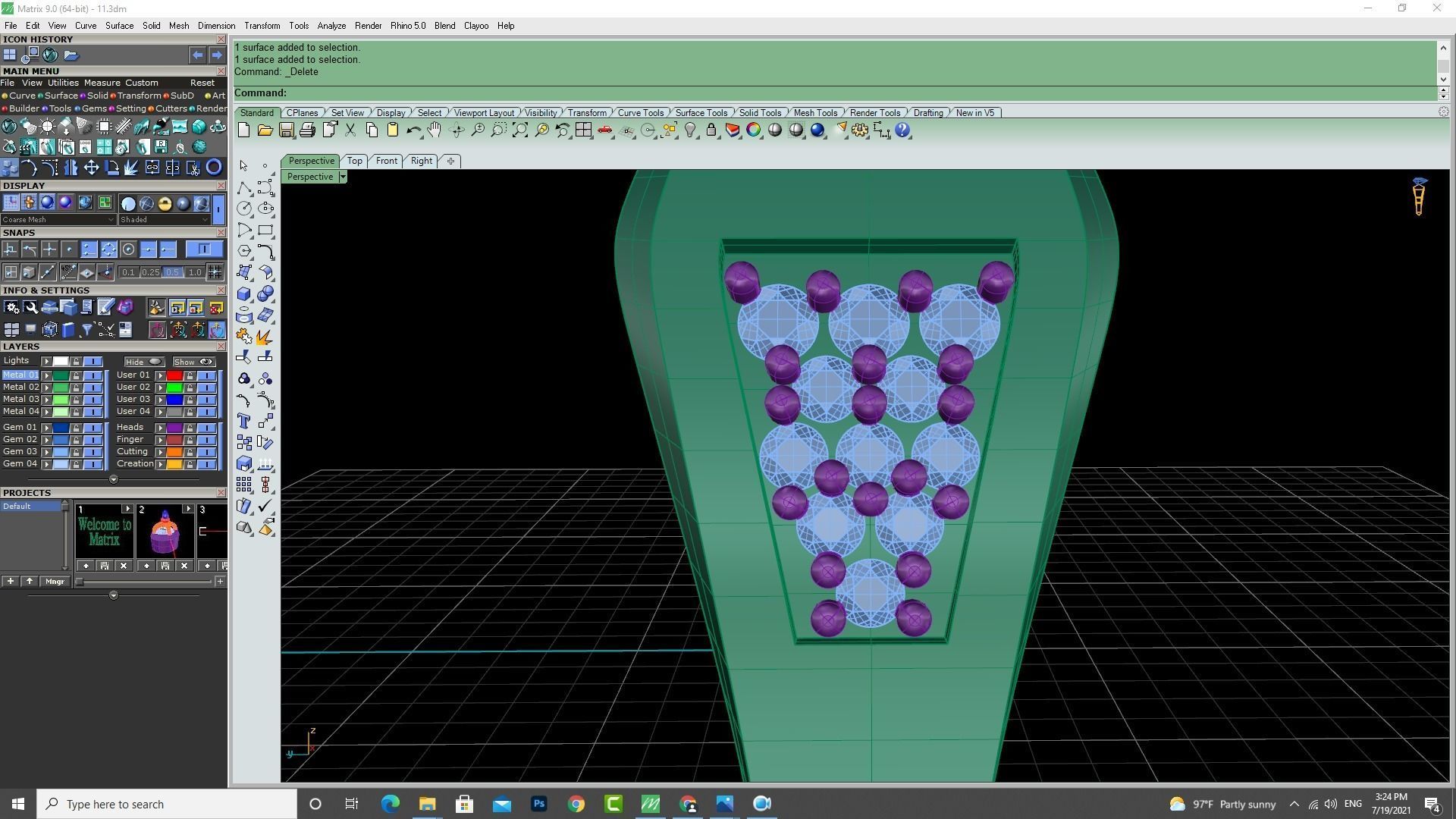Select the Pan hand tool
The height and width of the screenshot is (819, 1456).
coord(434,130)
